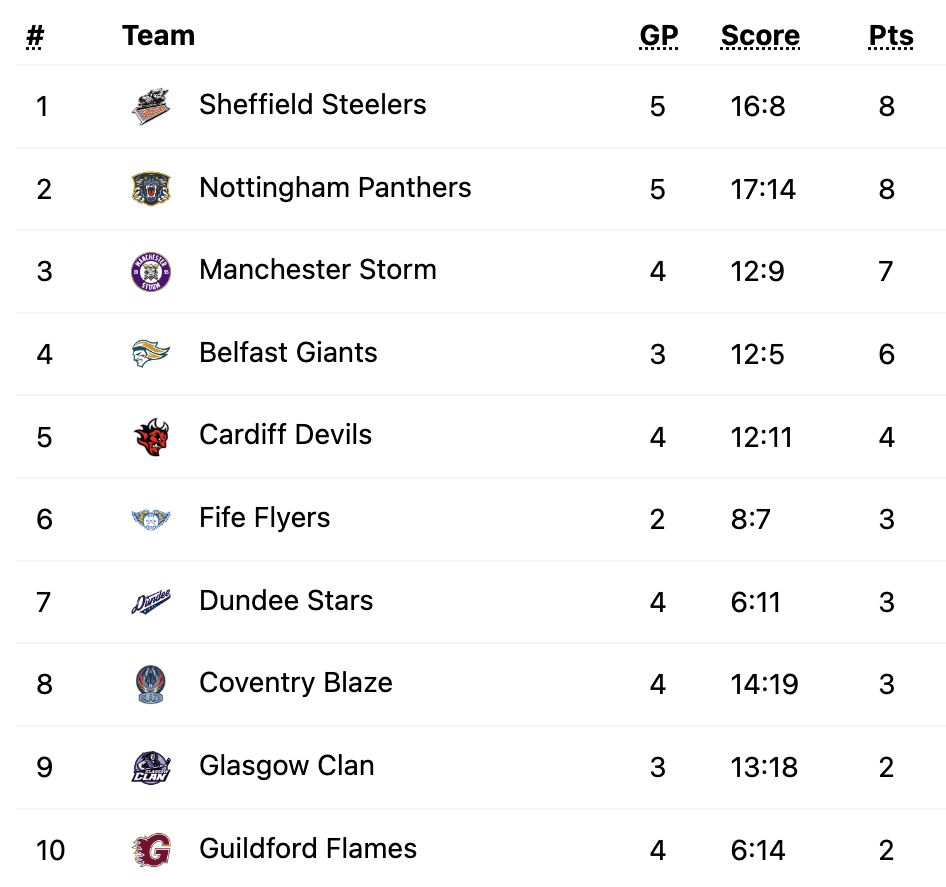Open the Sheffield Steelers team name
The image size is (946, 887).
(x=312, y=104)
